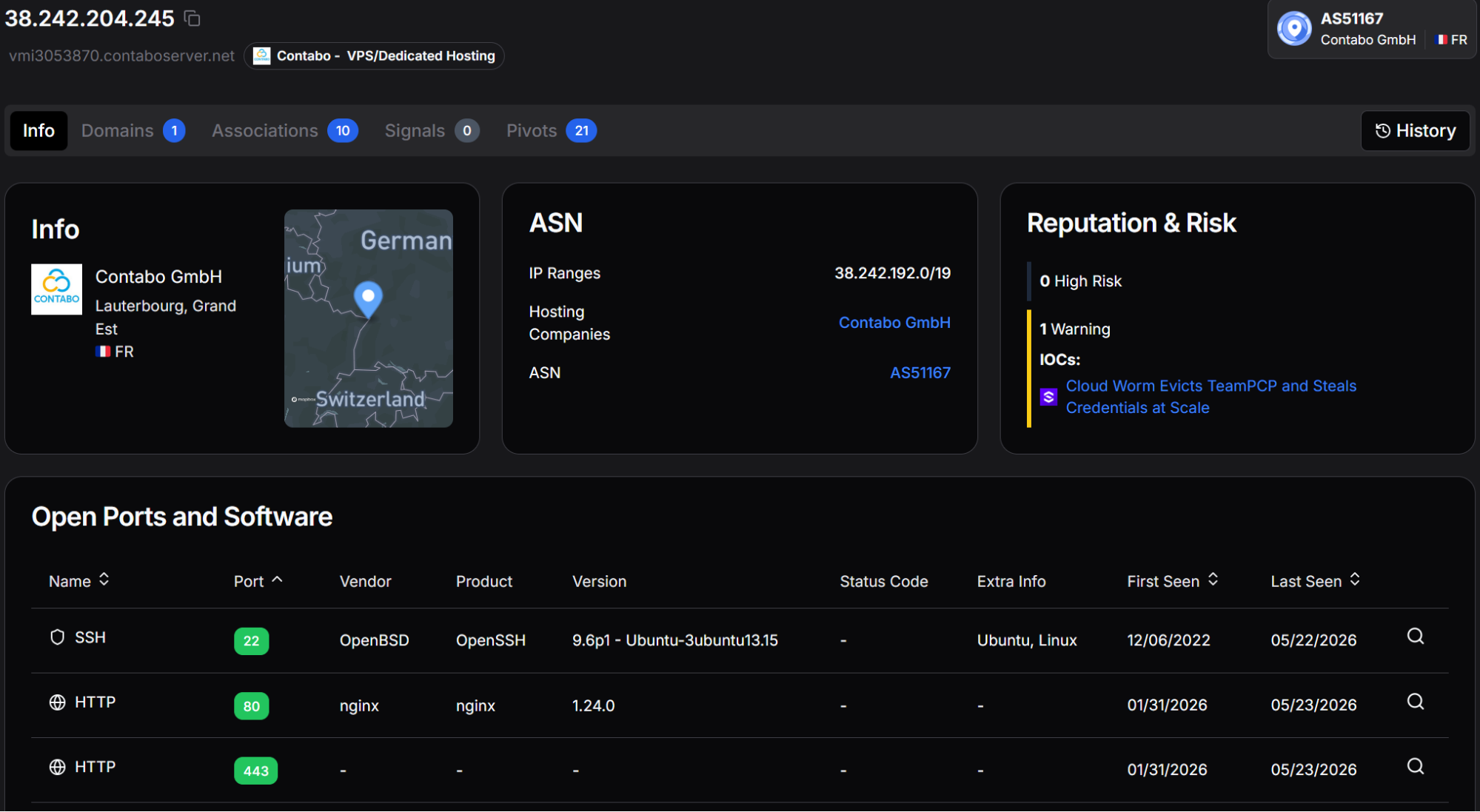Open the History view
This screenshot has height=812, width=1480.
[1415, 131]
